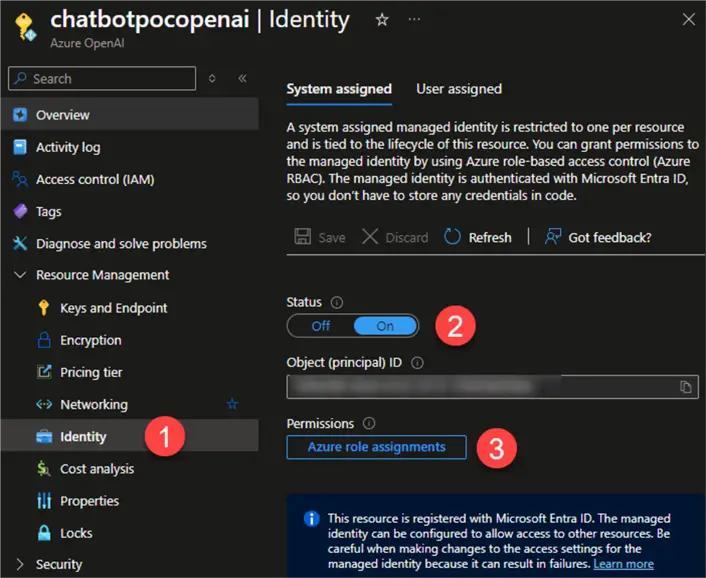This screenshot has width=706, height=578.
Task: Collapse the sidebar menu with chevrons
Action: click(x=242, y=78)
